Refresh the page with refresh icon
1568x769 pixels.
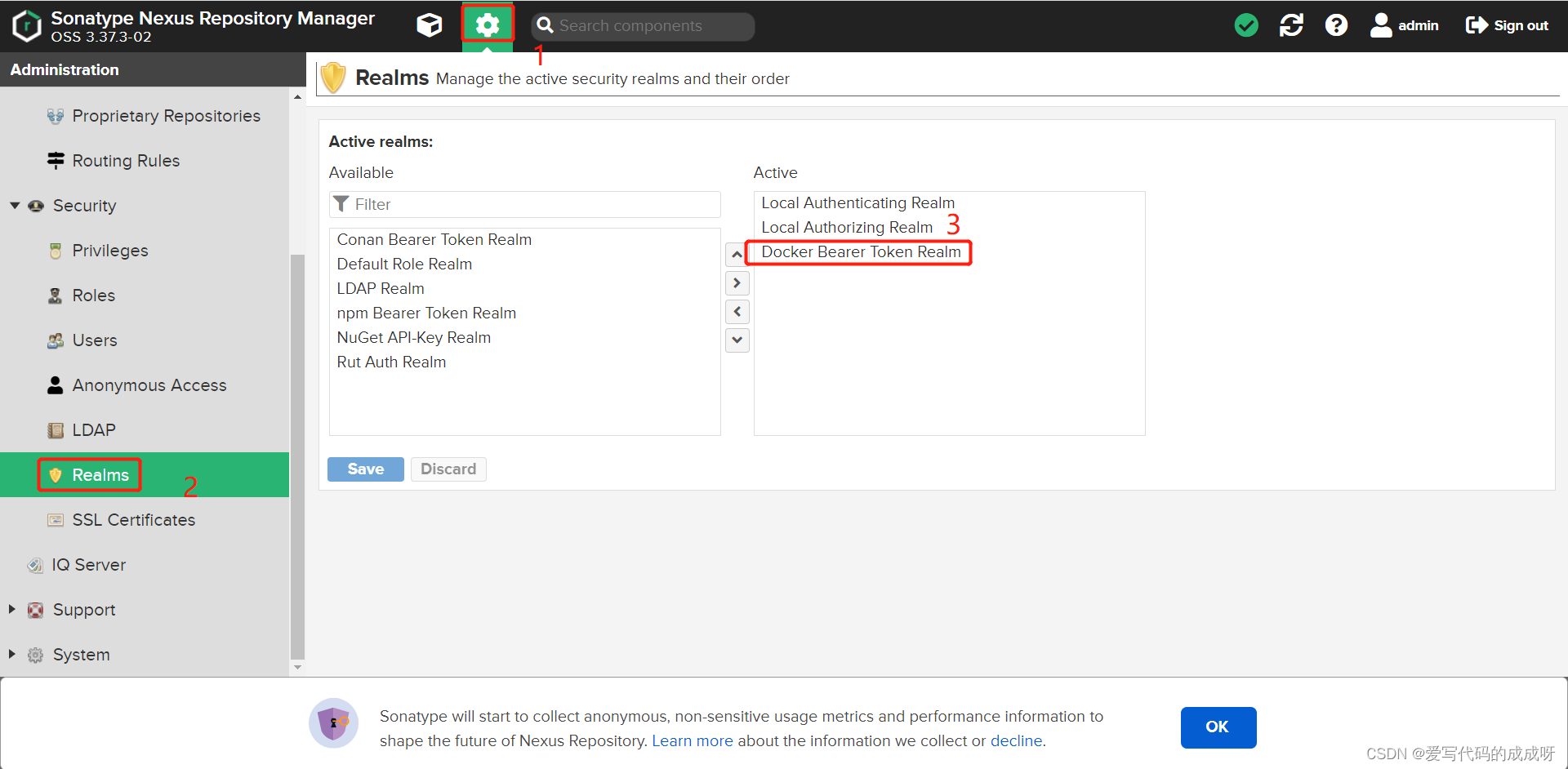pos(1291,25)
